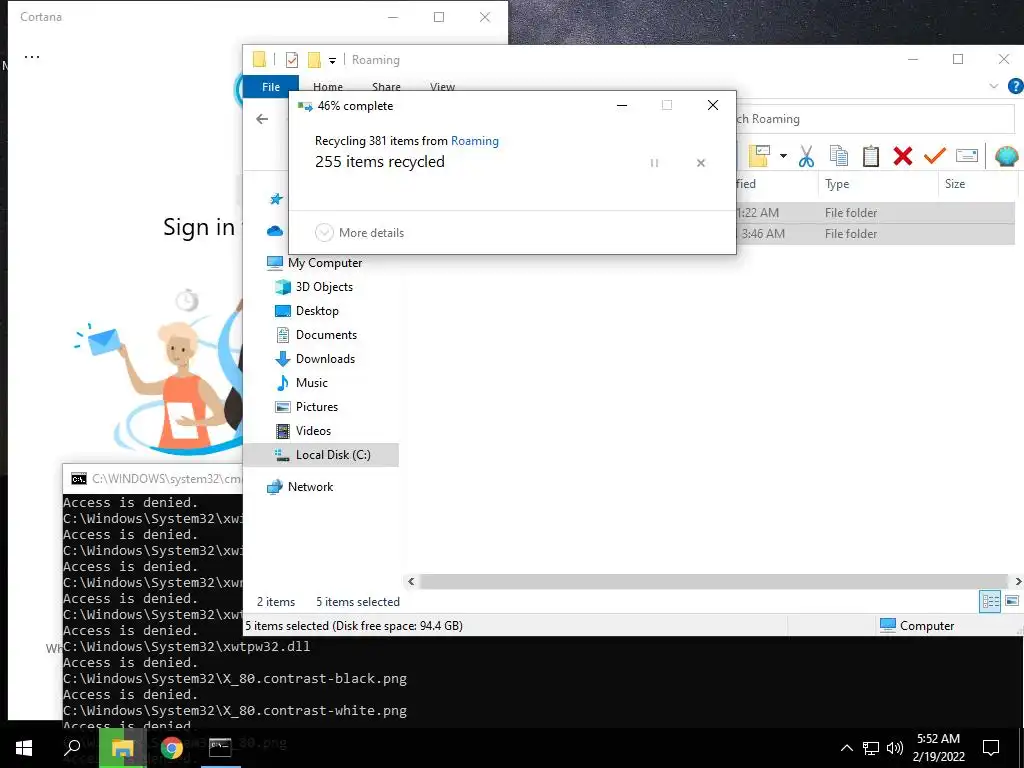The width and height of the screenshot is (1024, 768).
Task: Select Quick access star in navigation pane
Action: 276,199
